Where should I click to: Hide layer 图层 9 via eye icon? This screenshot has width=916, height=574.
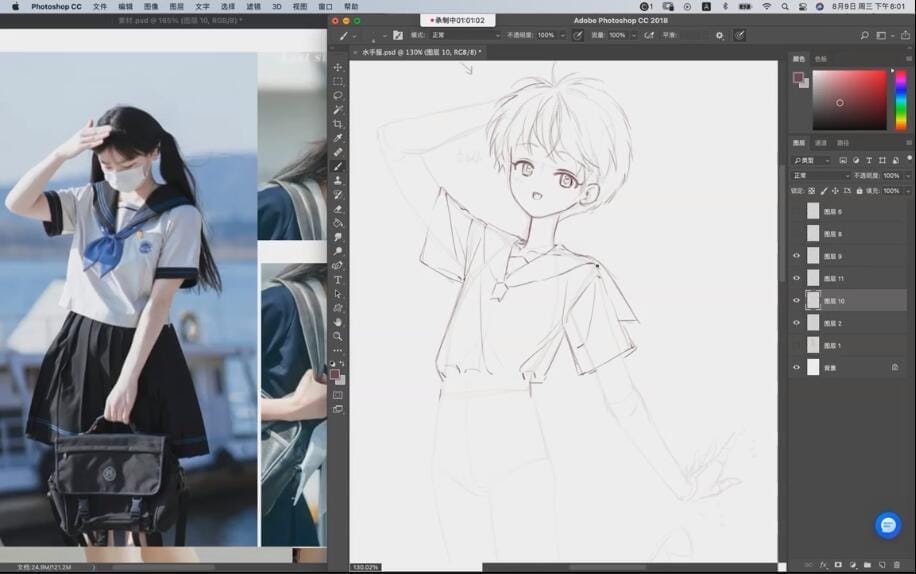coord(796,256)
